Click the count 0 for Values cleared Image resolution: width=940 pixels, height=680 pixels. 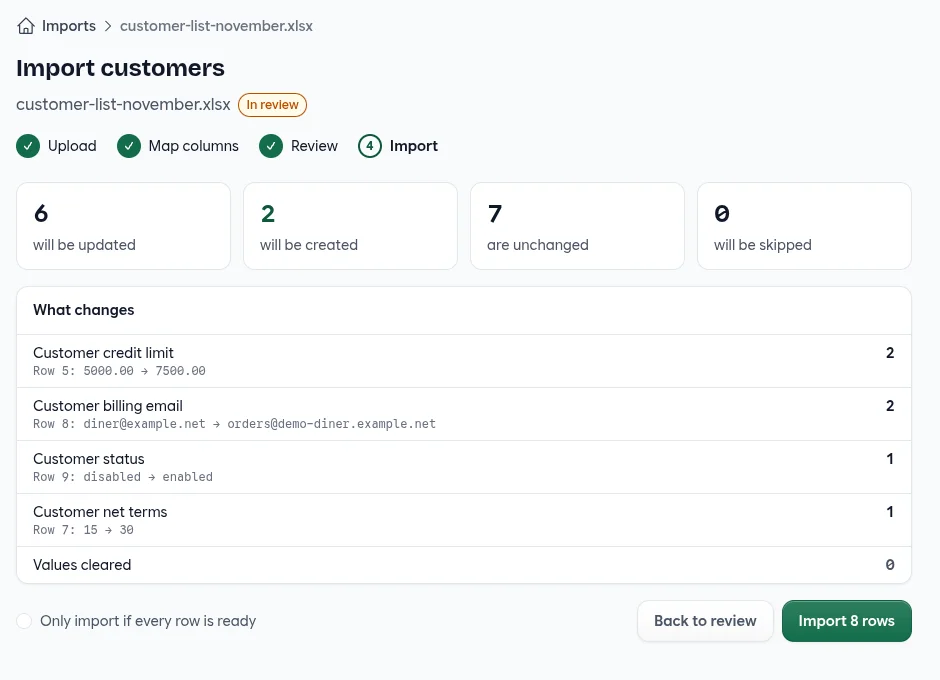click(890, 565)
